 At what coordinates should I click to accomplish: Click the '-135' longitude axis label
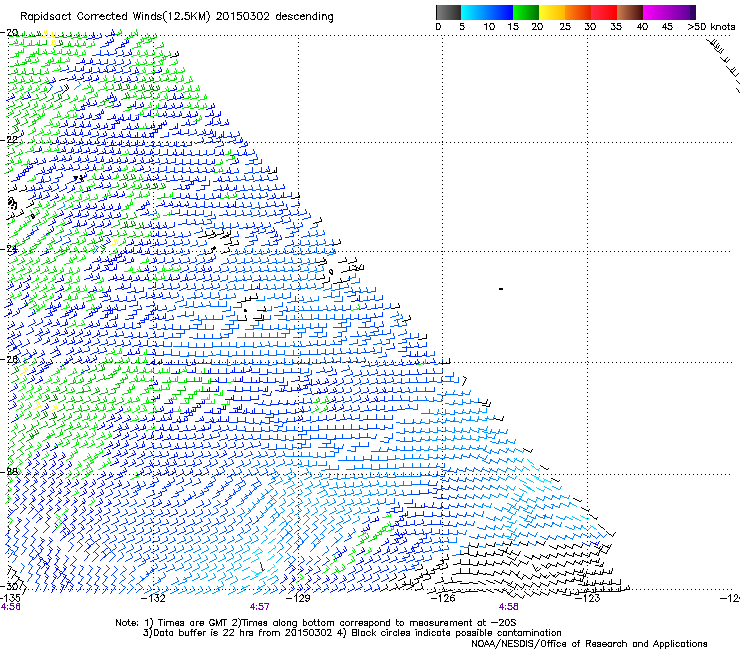coord(10,598)
